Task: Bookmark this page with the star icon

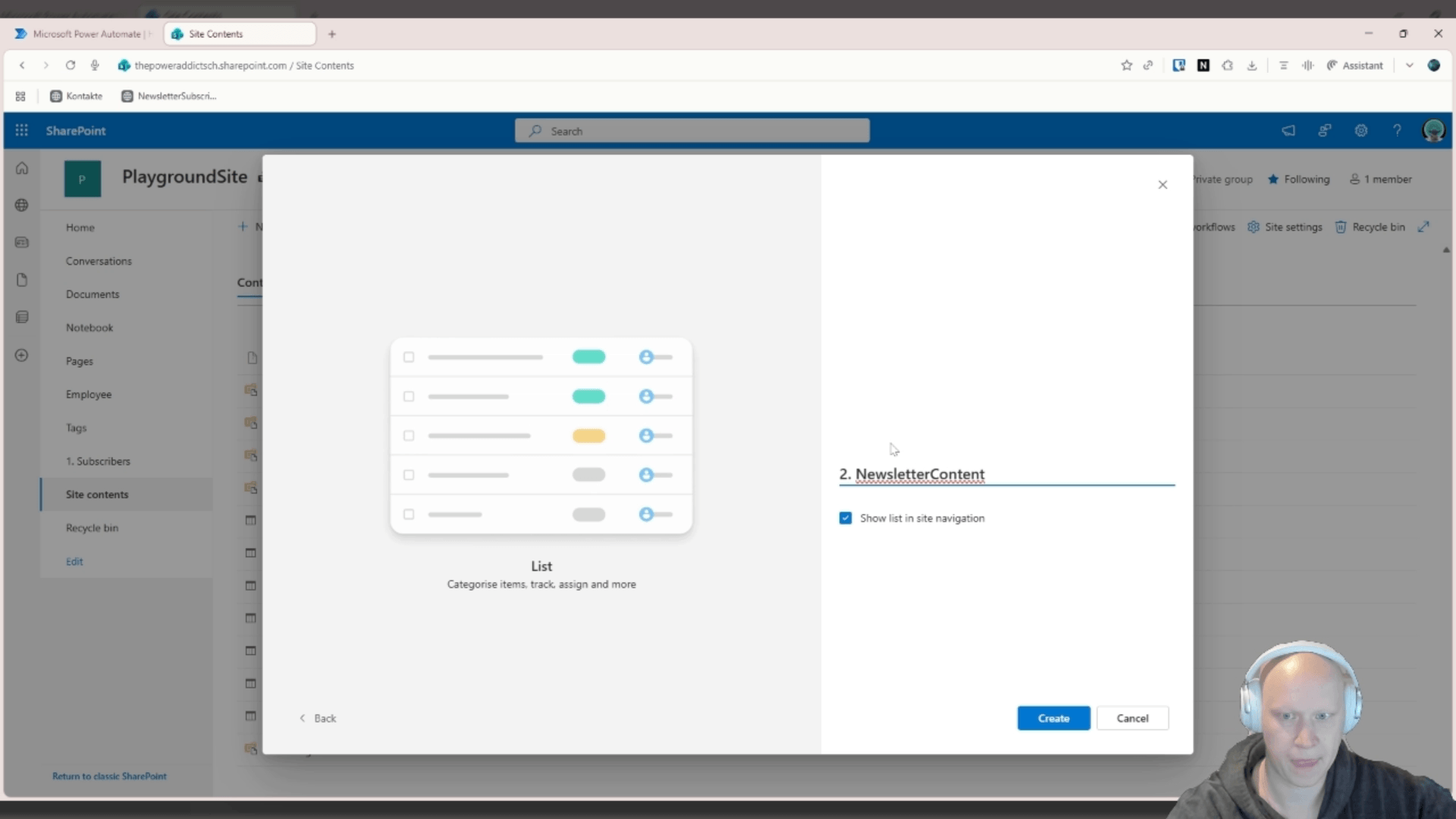Action: click(x=1127, y=65)
